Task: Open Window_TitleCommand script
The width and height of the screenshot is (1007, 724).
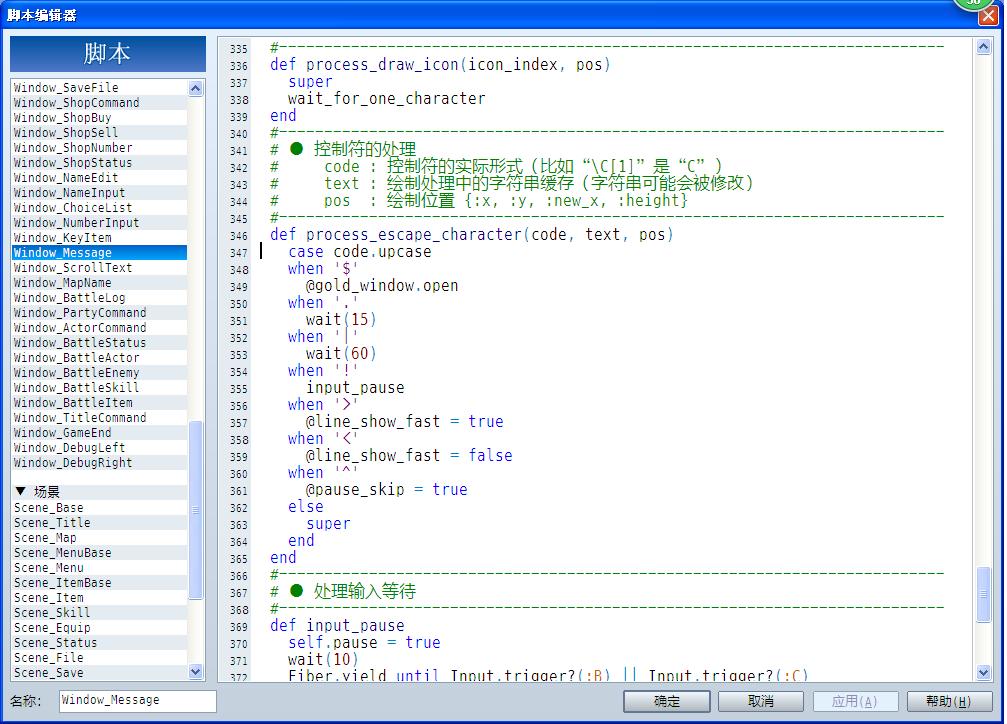Action: click(100, 418)
